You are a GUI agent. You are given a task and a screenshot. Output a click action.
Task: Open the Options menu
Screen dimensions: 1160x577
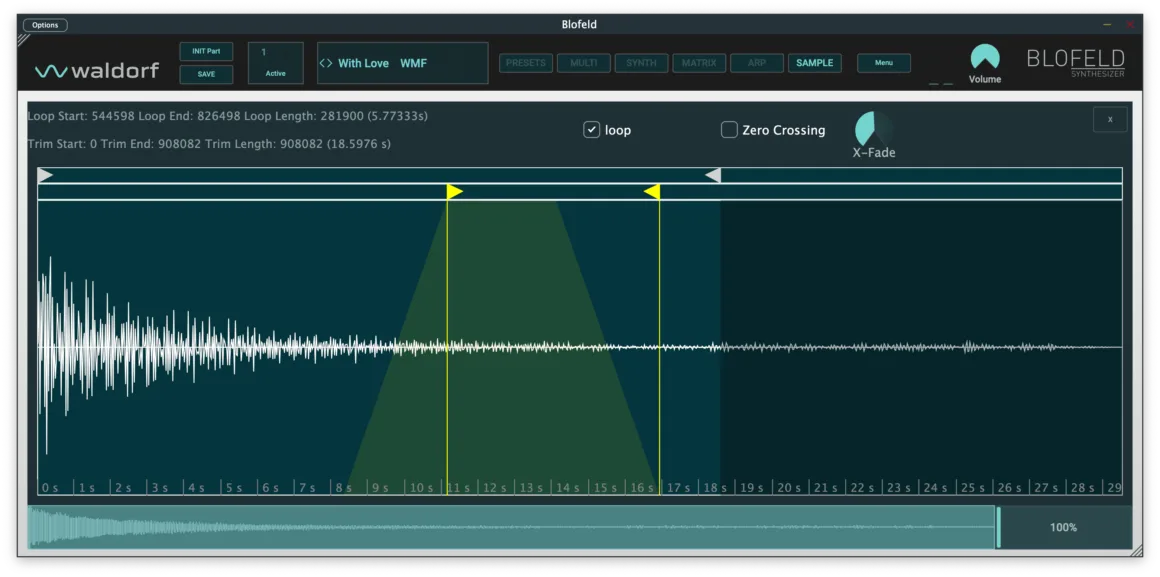click(x=45, y=25)
